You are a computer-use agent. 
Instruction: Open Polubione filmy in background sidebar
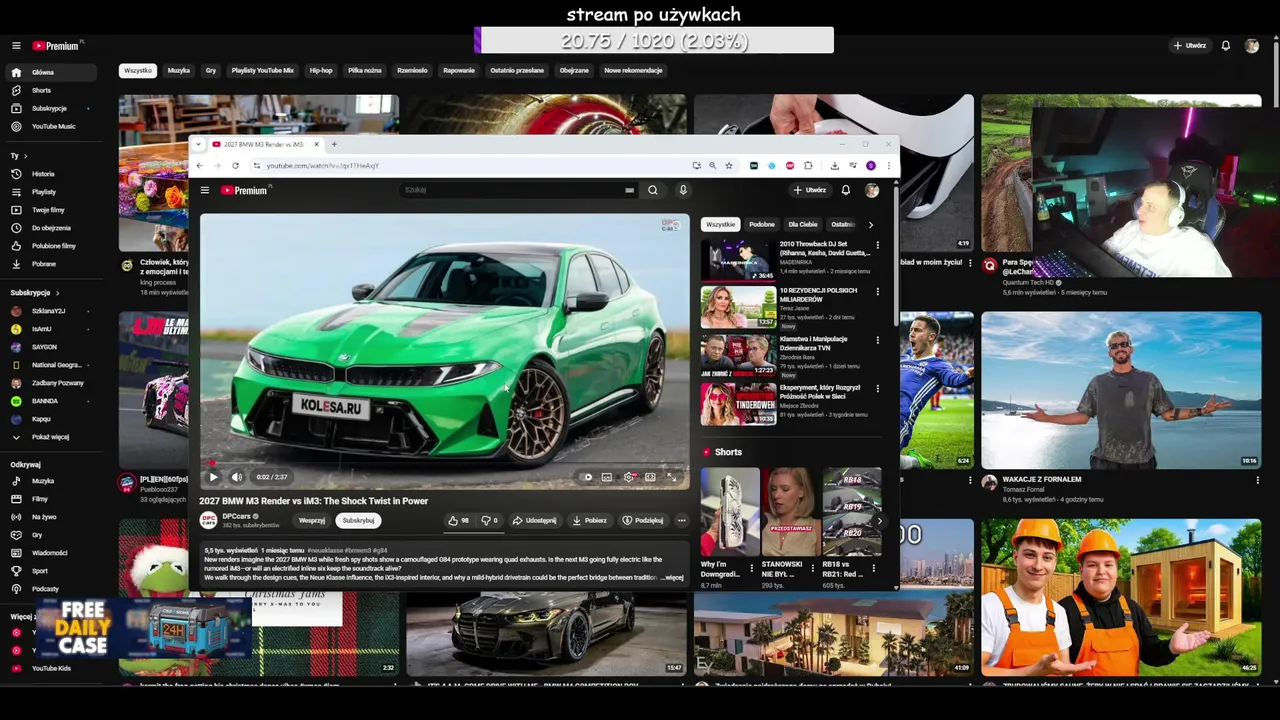tap(51, 246)
